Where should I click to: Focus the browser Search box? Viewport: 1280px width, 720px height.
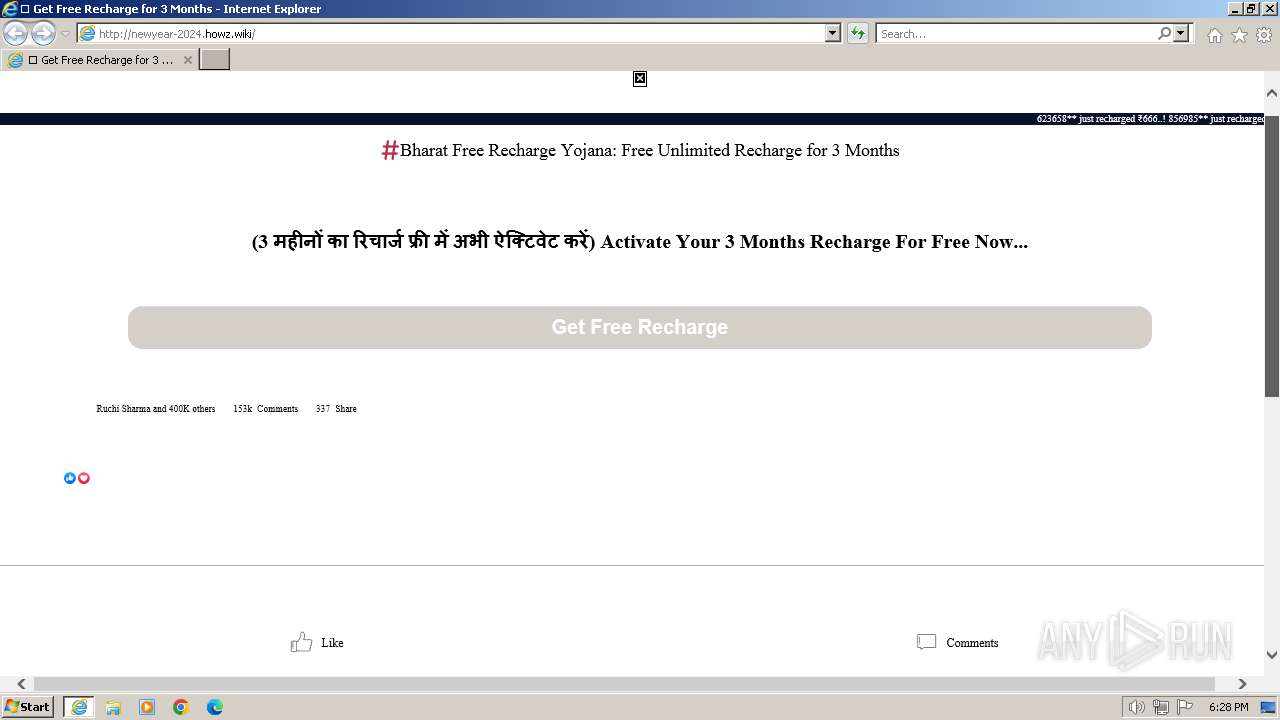pos(1016,34)
